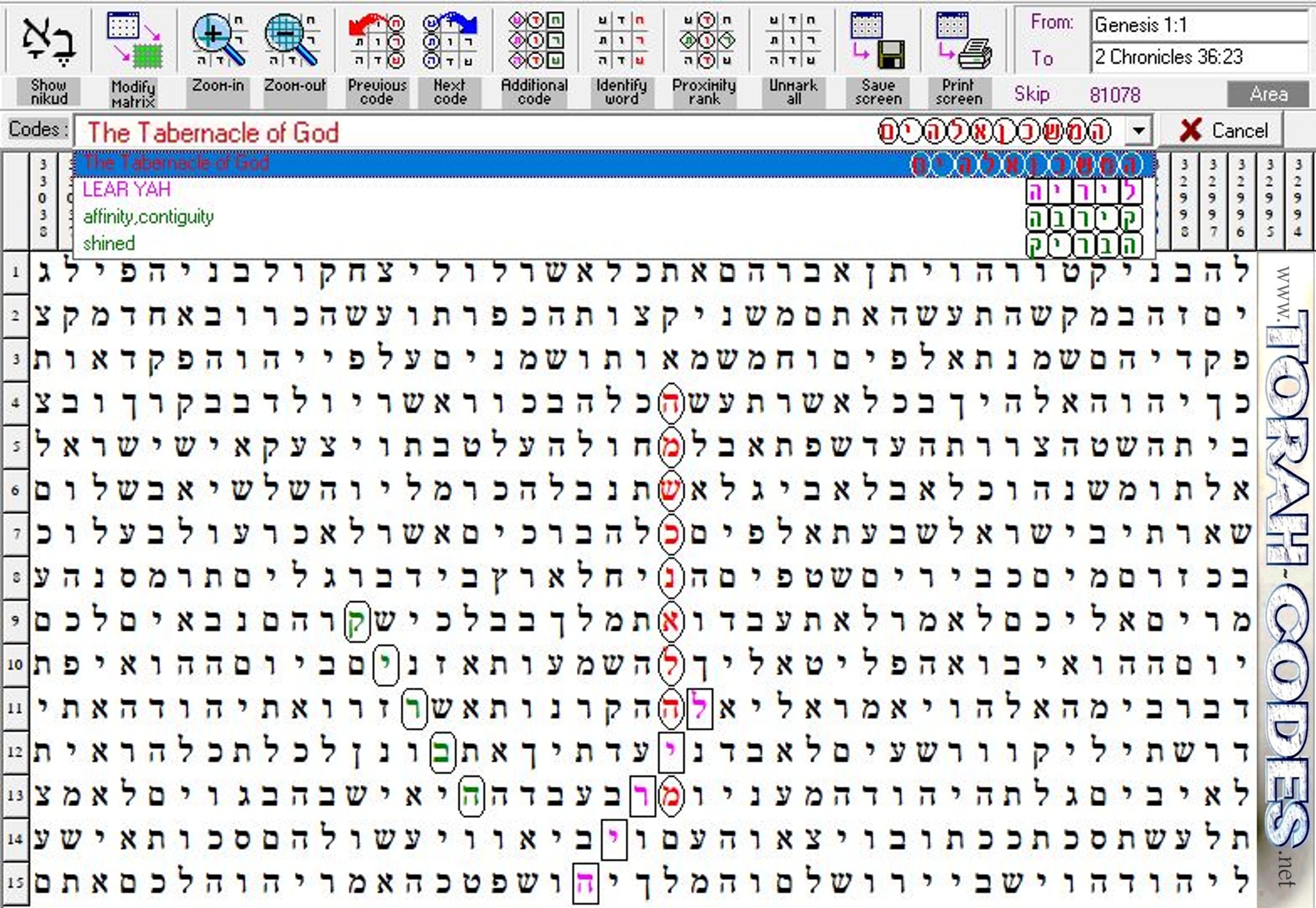Go to the Previous code
This screenshot has width=1316, height=908.
pyautogui.click(x=376, y=40)
